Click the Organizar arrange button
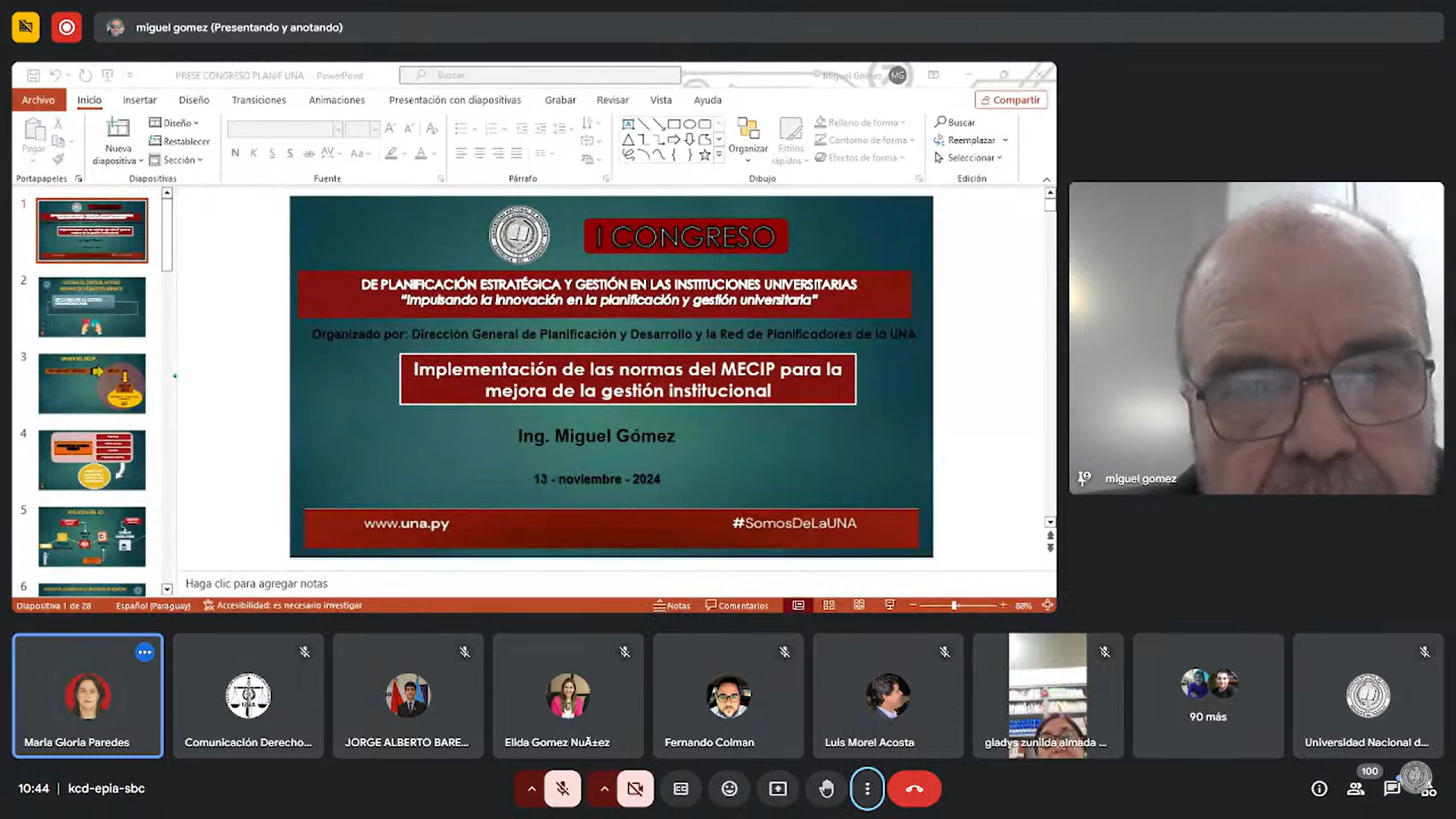The image size is (1456, 819). click(x=748, y=140)
